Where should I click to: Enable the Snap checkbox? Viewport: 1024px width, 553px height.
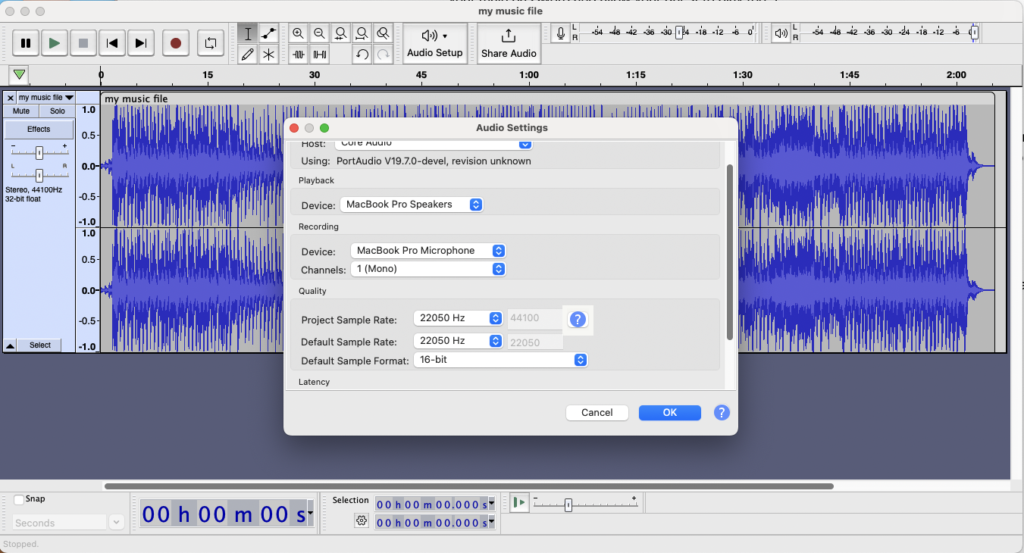pyautogui.click(x=20, y=500)
